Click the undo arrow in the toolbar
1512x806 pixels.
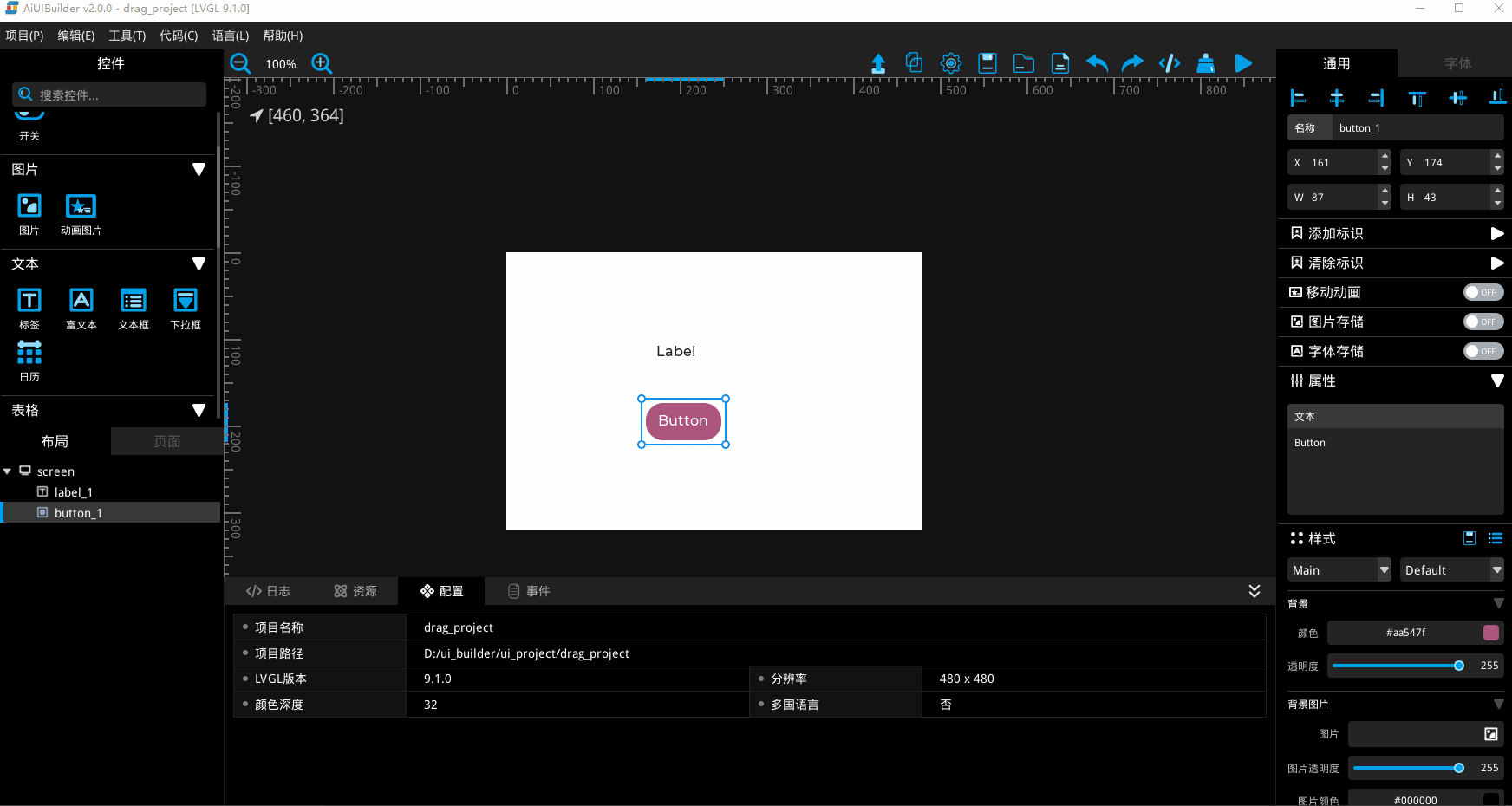coord(1097,63)
